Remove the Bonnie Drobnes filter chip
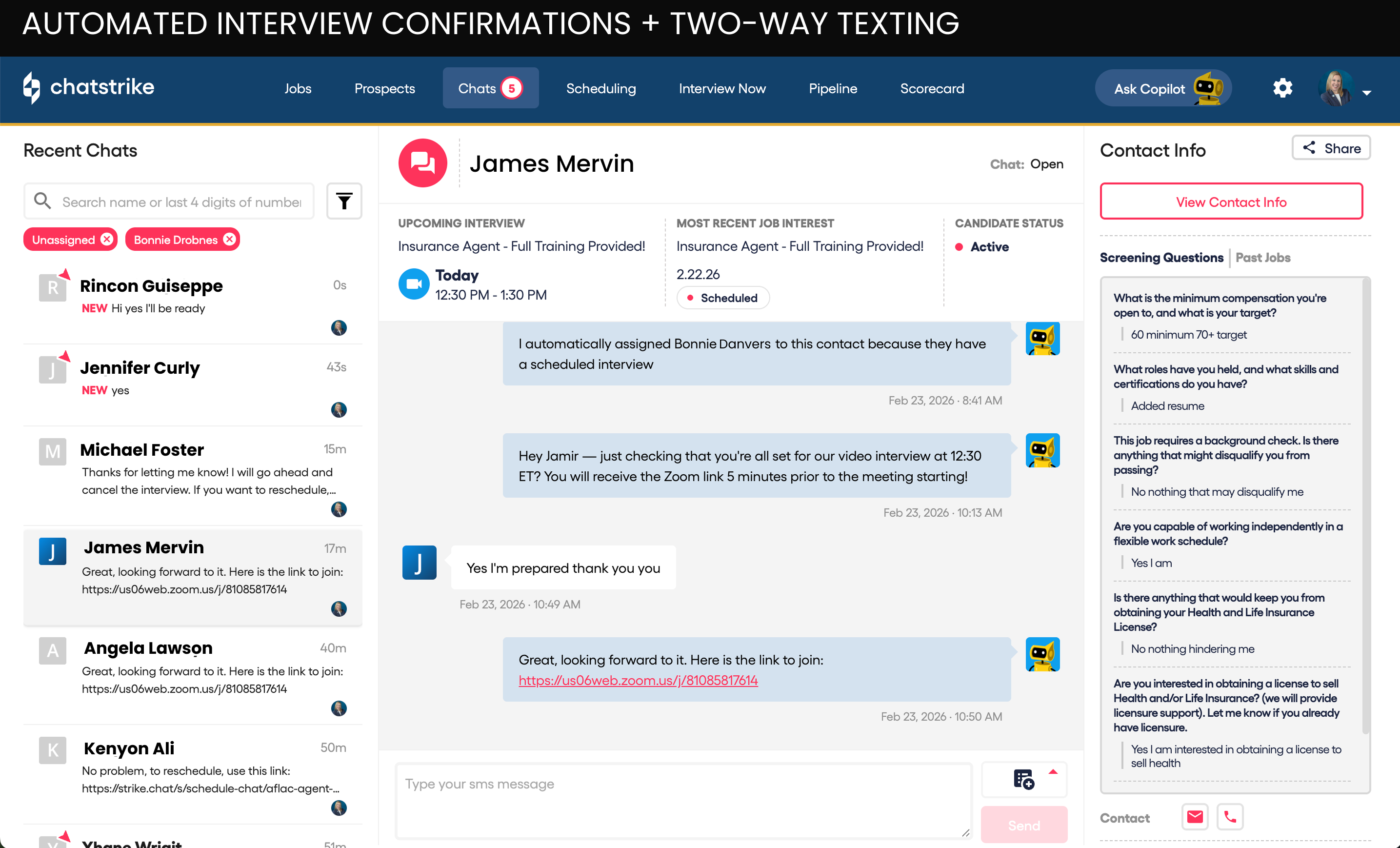The width and height of the screenshot is (1400, 848). pyautogui.click(x=230, y=239)
